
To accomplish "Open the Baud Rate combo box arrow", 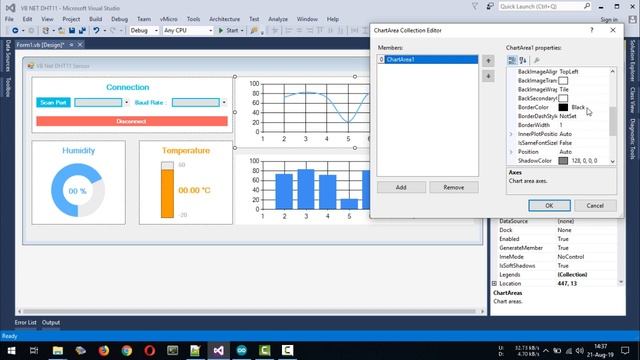I will 224,102.
